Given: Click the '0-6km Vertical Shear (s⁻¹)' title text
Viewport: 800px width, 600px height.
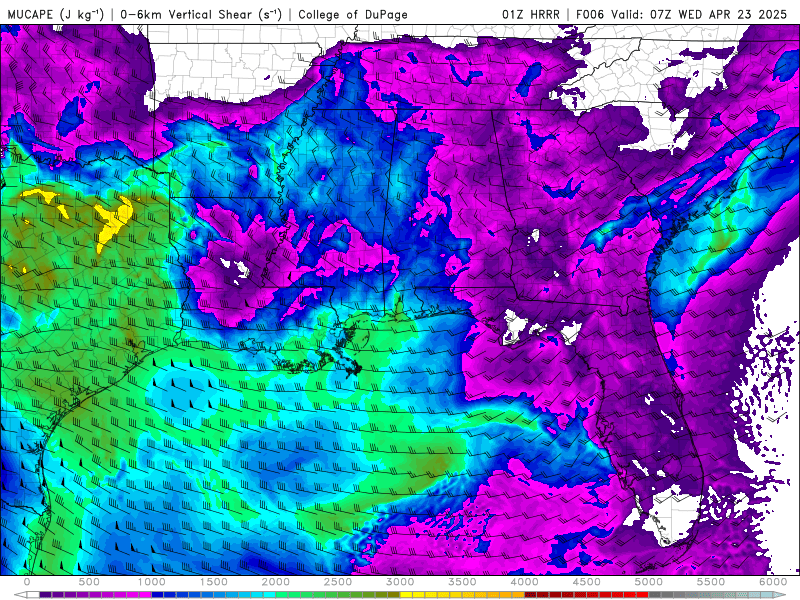Looking at the screenshot, I should pyautogui.click(x=201, y=14).
